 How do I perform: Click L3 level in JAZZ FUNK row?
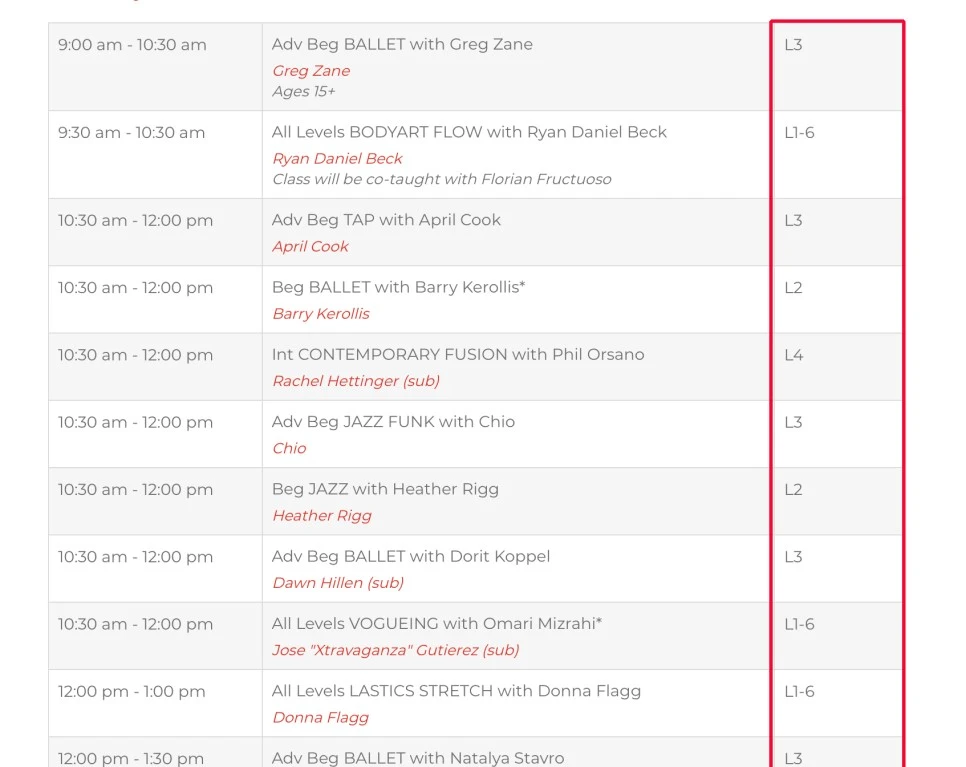point(794,422)
